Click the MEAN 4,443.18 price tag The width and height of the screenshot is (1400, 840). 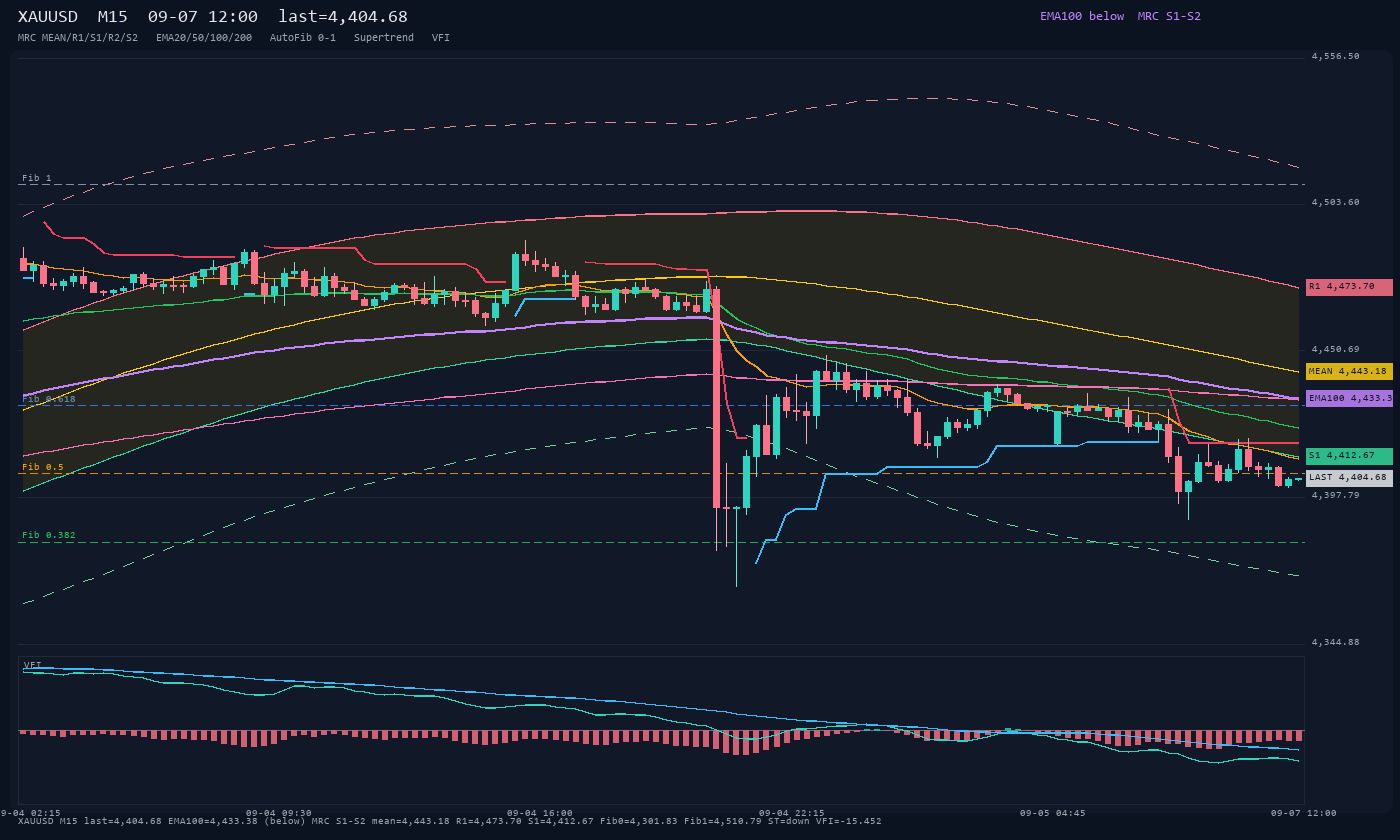pos(1349,371)
